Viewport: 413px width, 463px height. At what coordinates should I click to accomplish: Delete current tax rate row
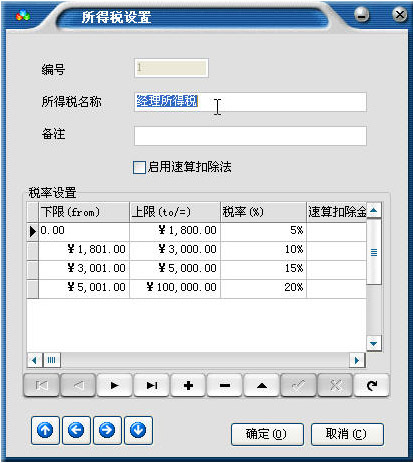click(x=225, y=385)
